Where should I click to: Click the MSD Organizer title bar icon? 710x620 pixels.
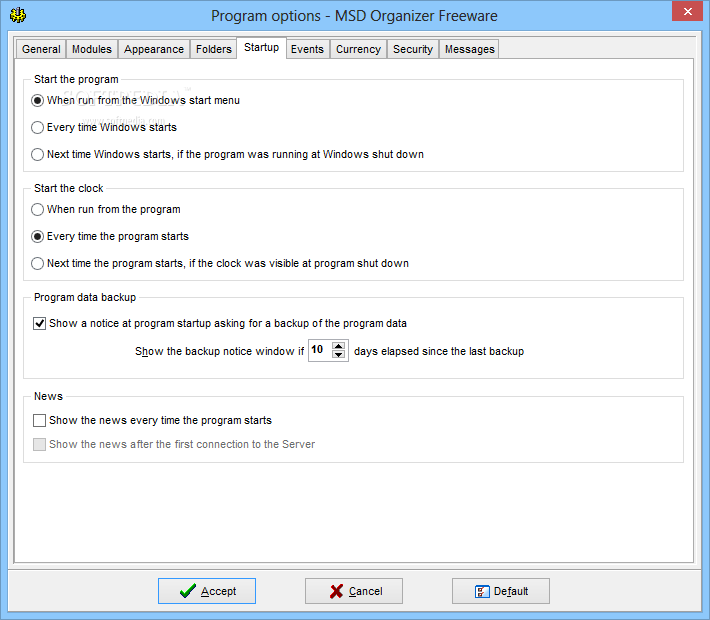18,15
